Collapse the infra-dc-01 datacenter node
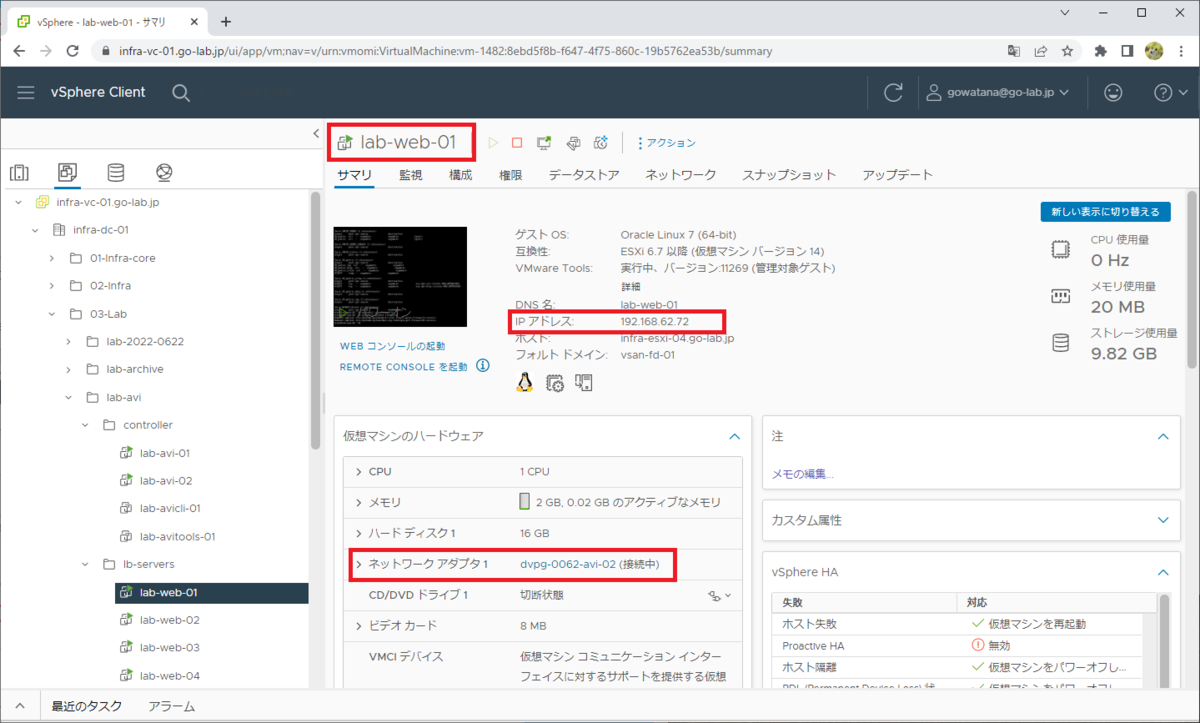The image size is (1200, 723). coord(35,230)
